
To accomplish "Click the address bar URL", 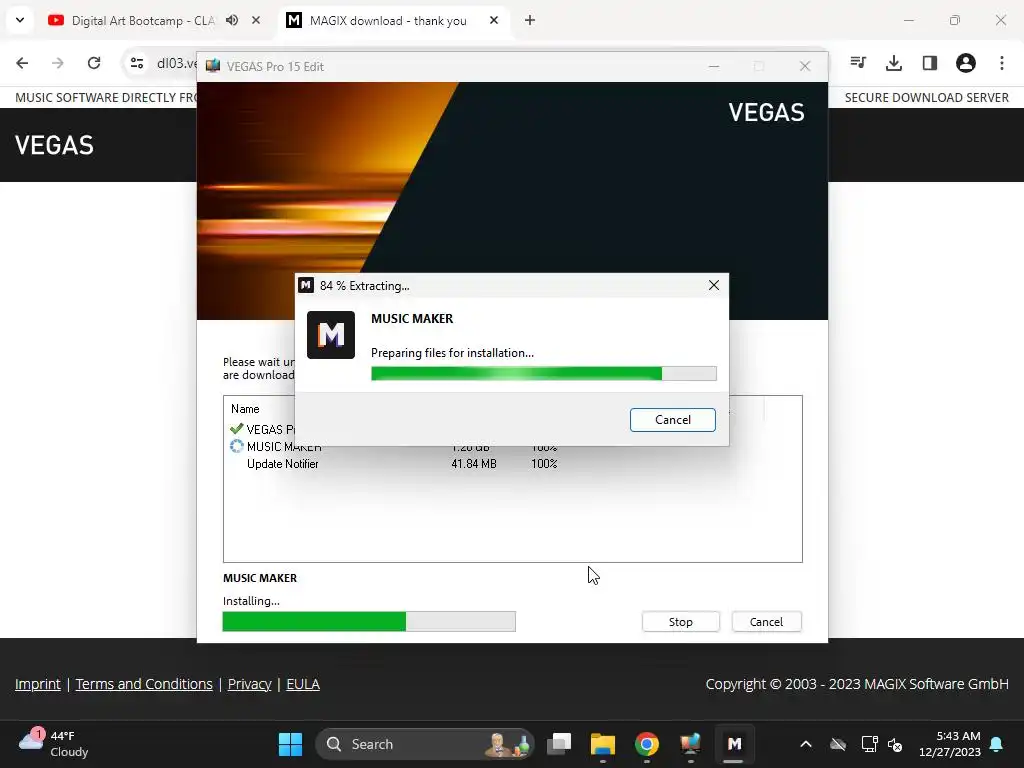I will [176, 63].
